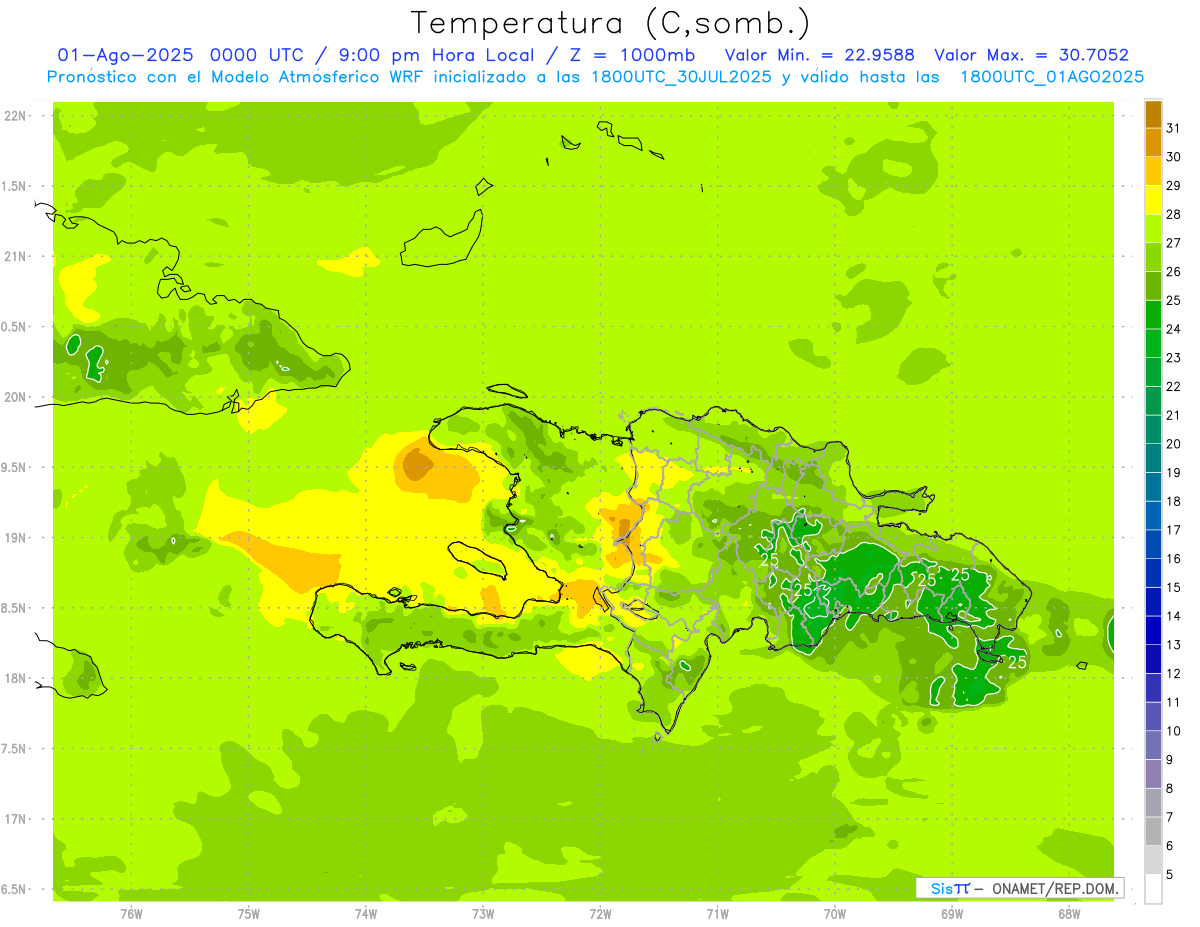This screenshot has height=927, width=1200.
Task: Click the "22N" latitude label
Action: tap(15, 116)
